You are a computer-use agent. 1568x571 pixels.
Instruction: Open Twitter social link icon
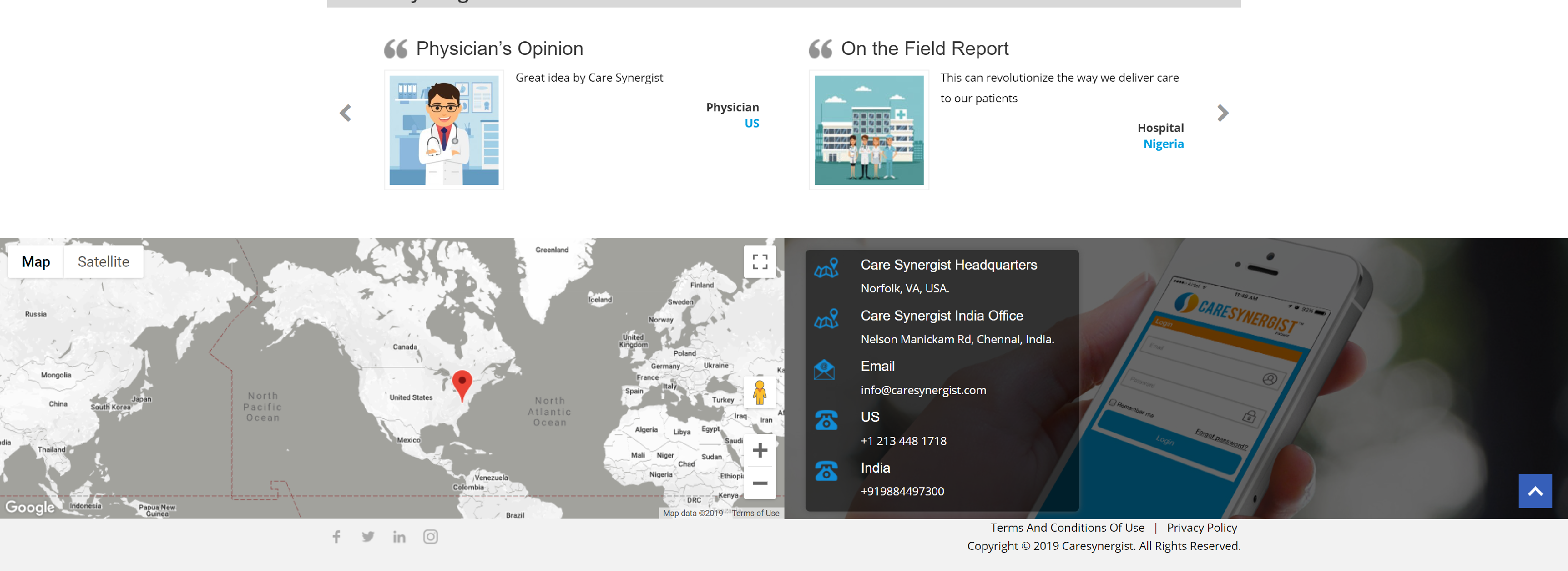[x=368, y=536]
